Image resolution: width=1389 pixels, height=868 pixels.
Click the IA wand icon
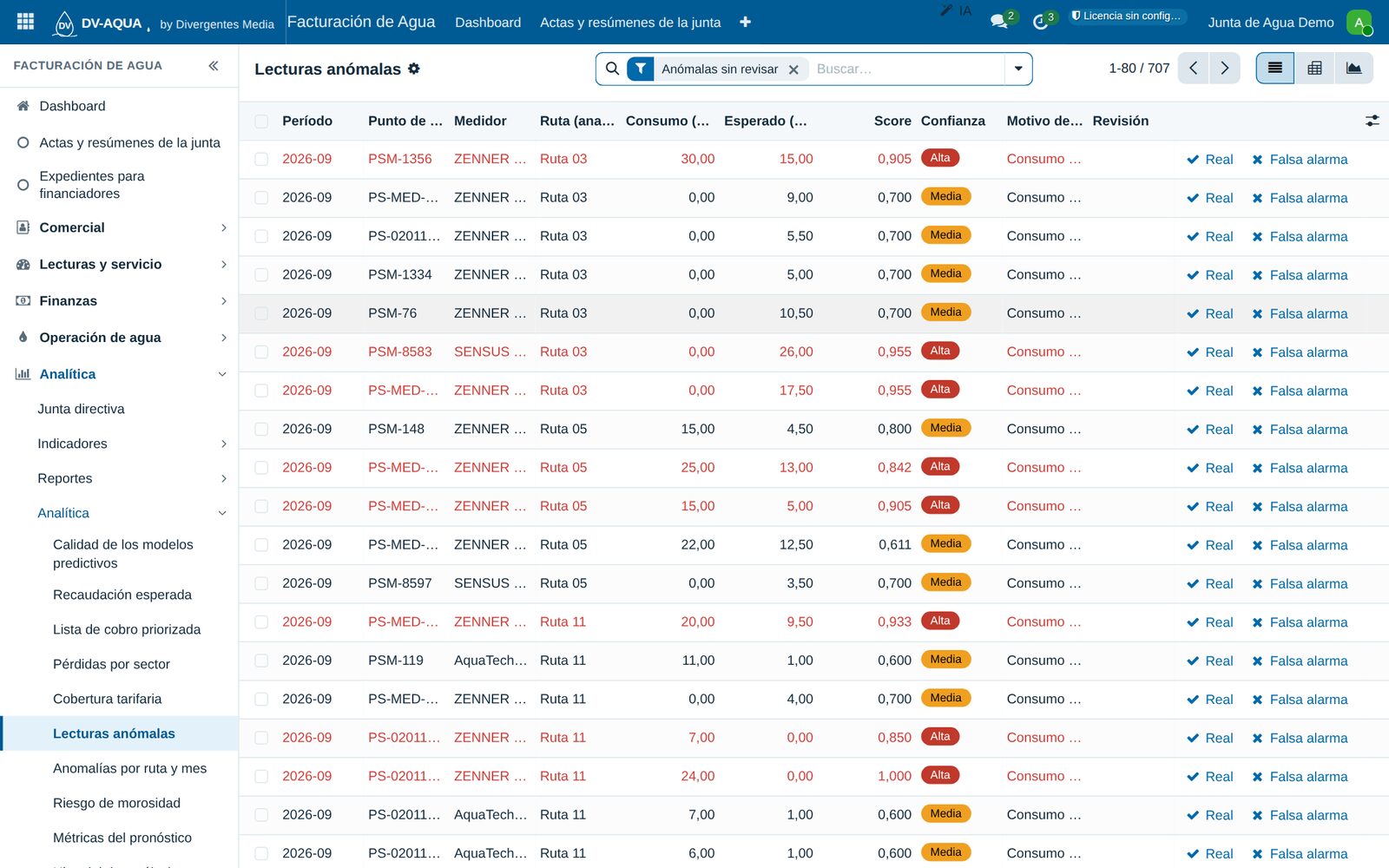[956, 11]
